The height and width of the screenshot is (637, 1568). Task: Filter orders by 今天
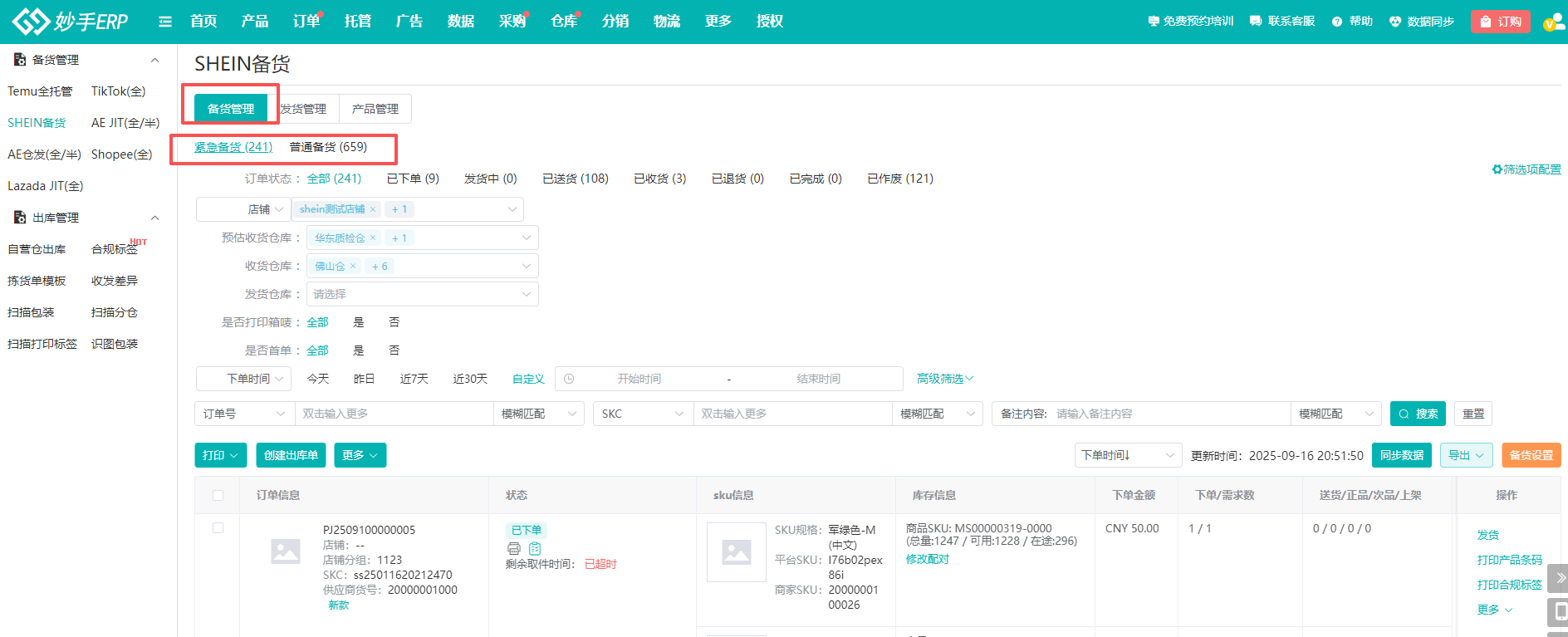pos(318,379)
